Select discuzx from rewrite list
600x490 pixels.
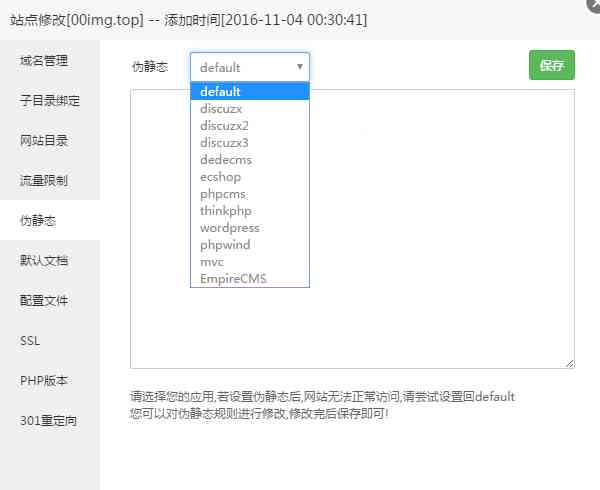click(249, 109)
